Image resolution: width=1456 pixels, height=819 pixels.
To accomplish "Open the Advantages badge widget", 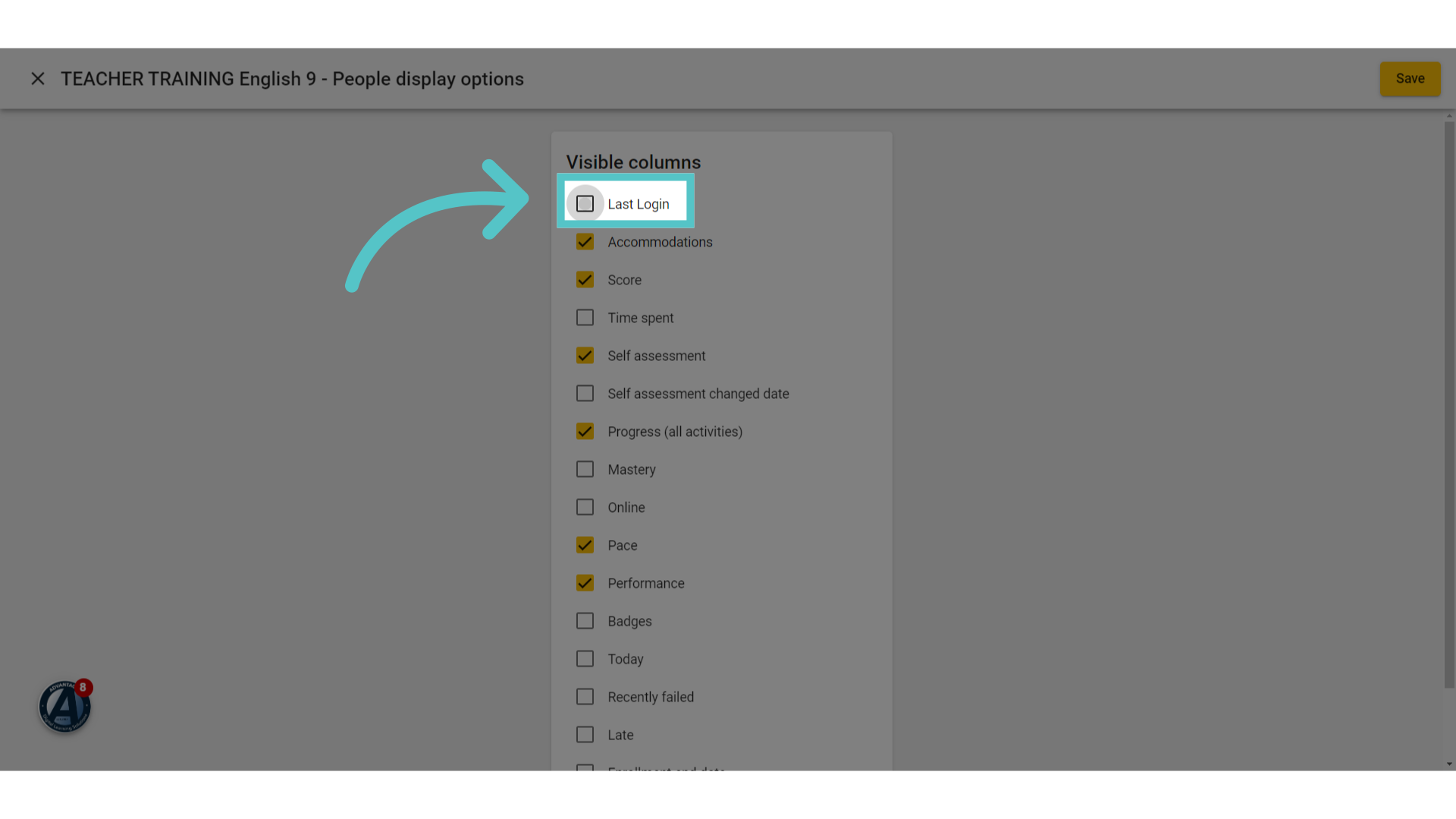I will click(65, 707).
